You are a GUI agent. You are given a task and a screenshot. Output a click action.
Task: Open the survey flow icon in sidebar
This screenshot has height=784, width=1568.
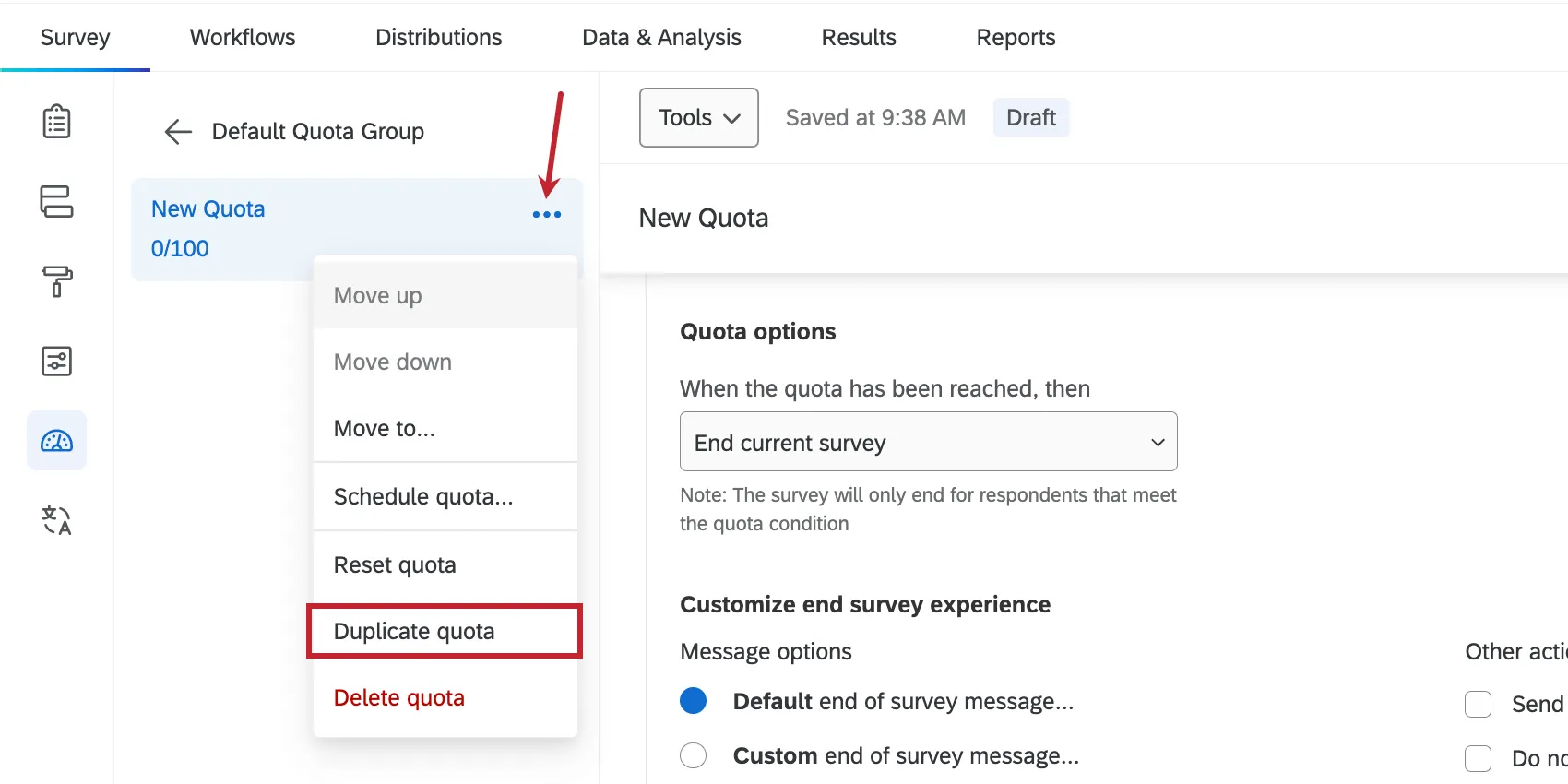point(56,201)
